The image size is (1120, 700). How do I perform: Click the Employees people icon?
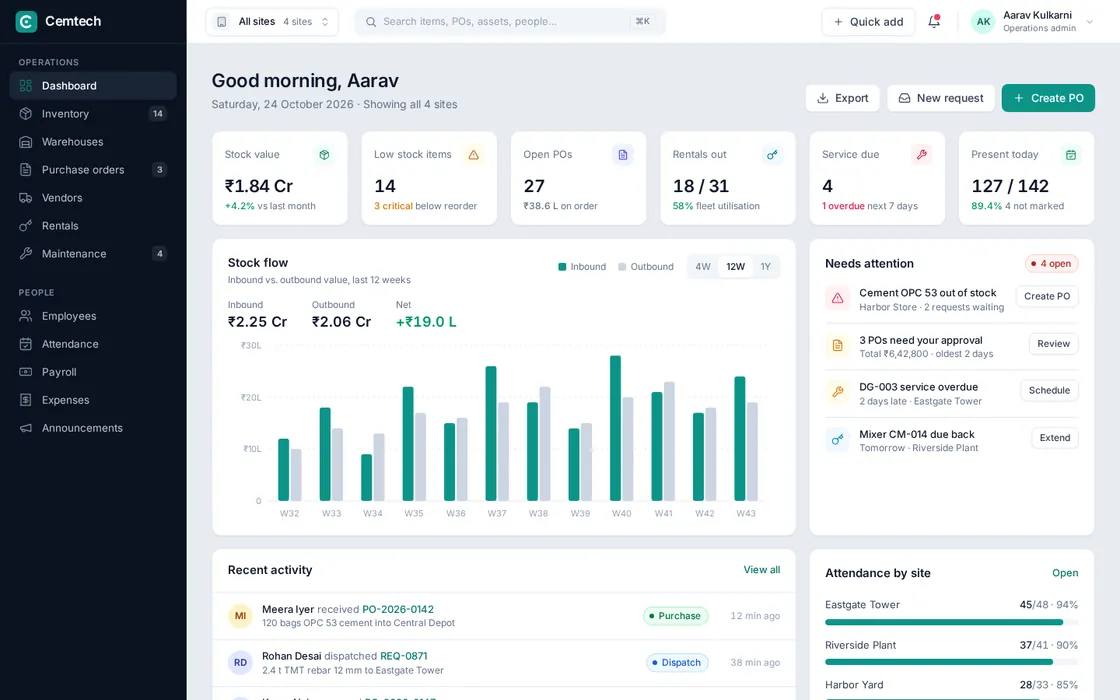26,316
